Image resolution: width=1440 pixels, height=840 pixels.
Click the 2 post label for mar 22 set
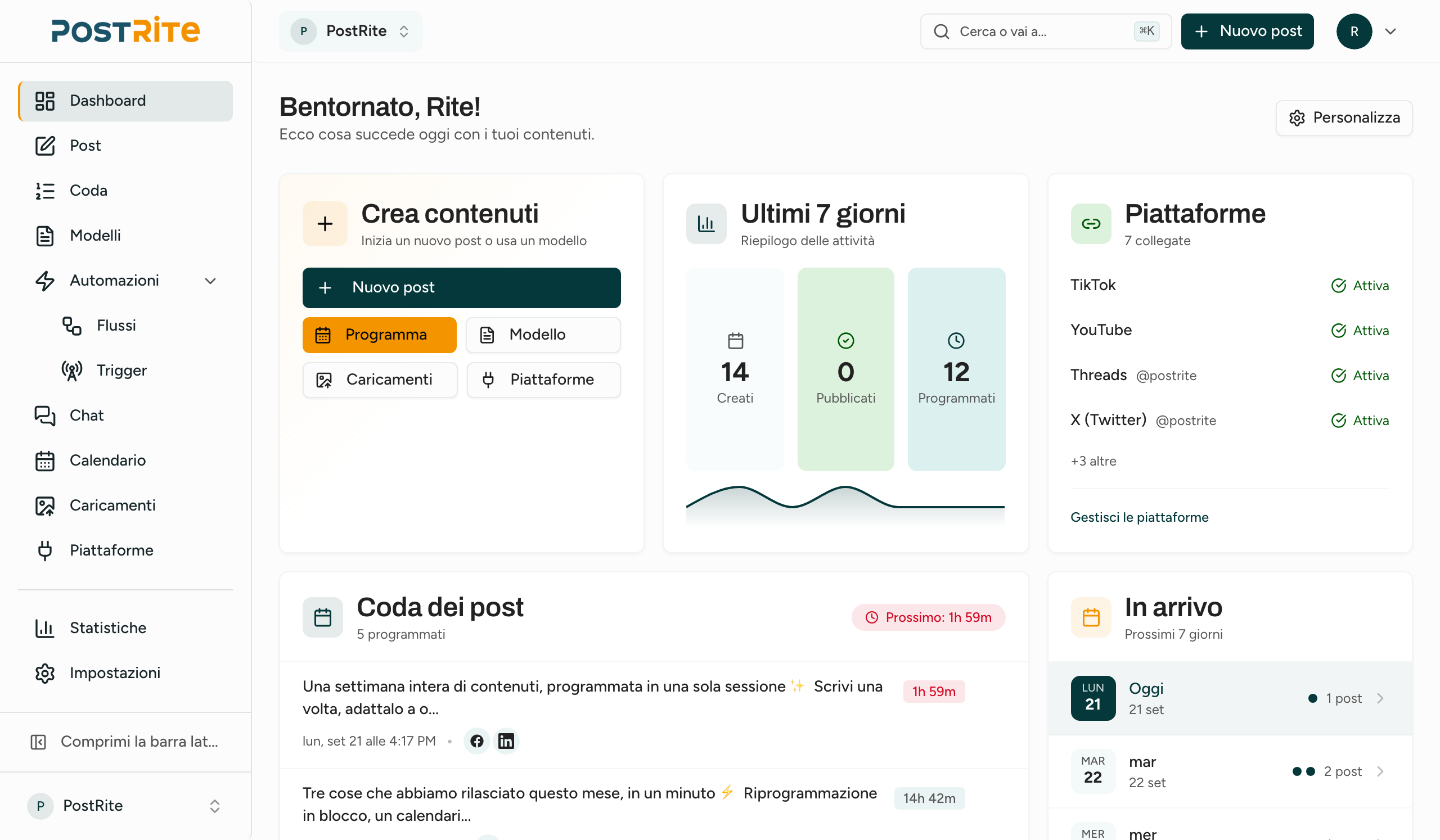coord(1343,772)
